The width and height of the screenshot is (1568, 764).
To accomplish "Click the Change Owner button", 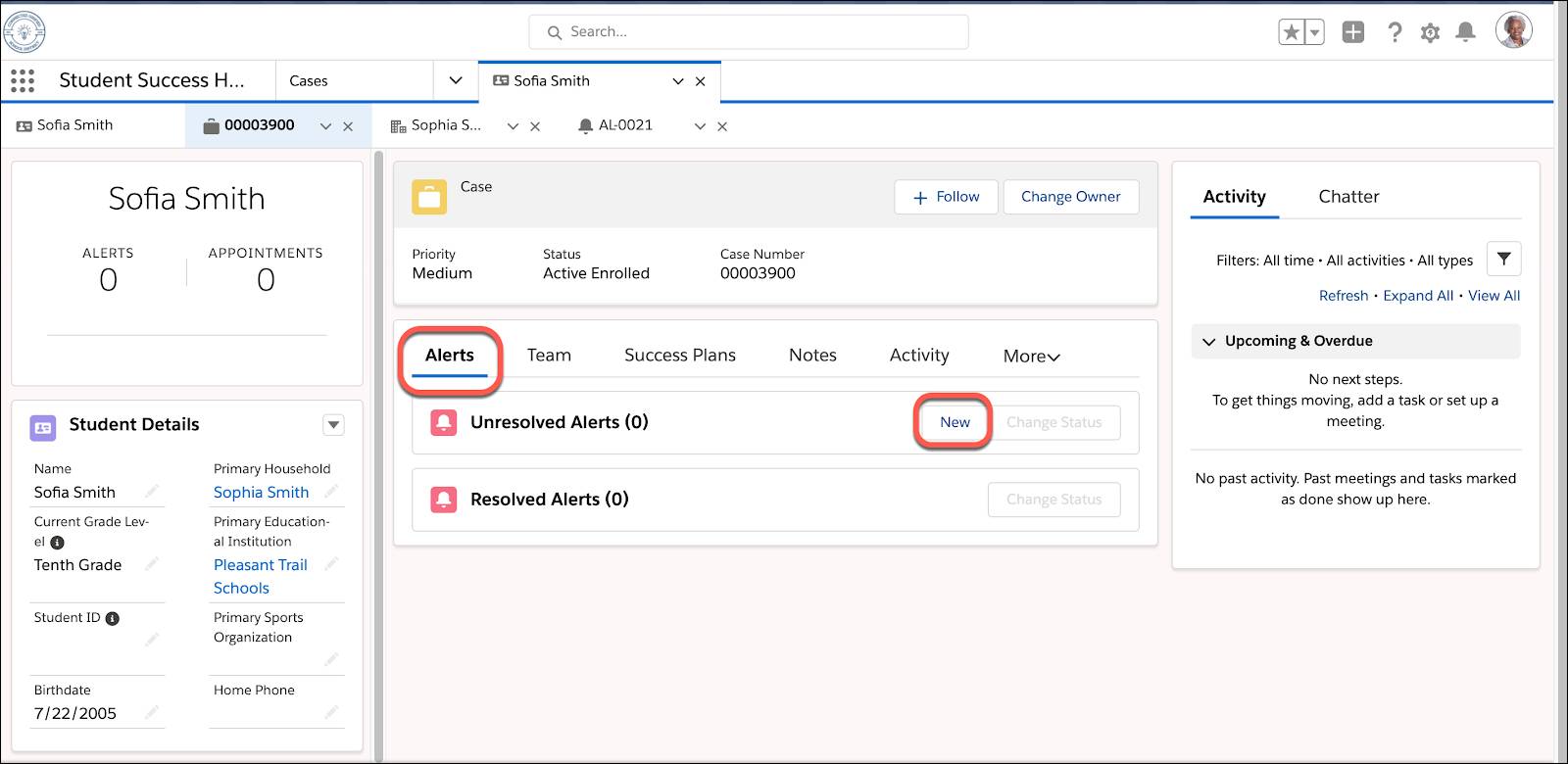I will (1070, 197).
